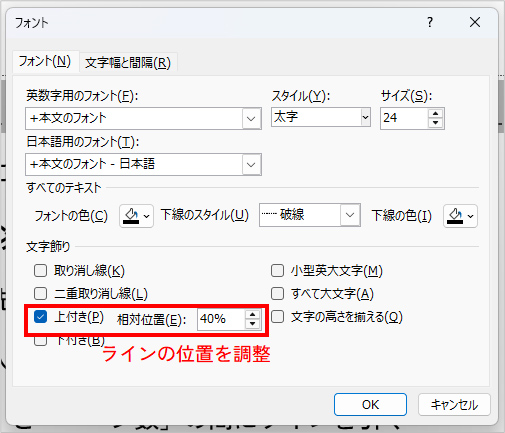Viewport: 505px width, 433px height.
Task: Decrease font size with down arrow
Action: point(435,123)
